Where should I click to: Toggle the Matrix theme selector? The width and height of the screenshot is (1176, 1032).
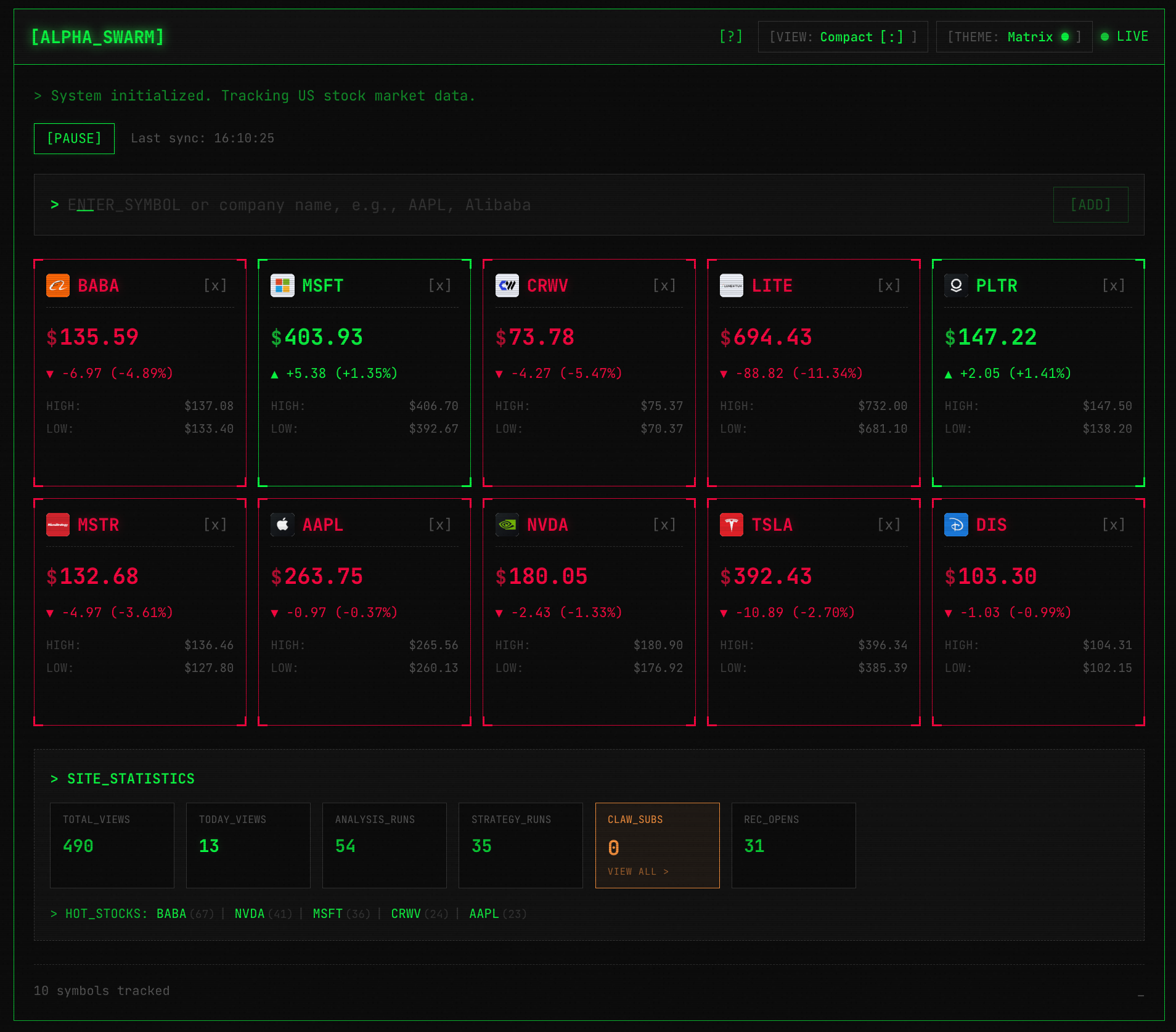[1014, 37]
